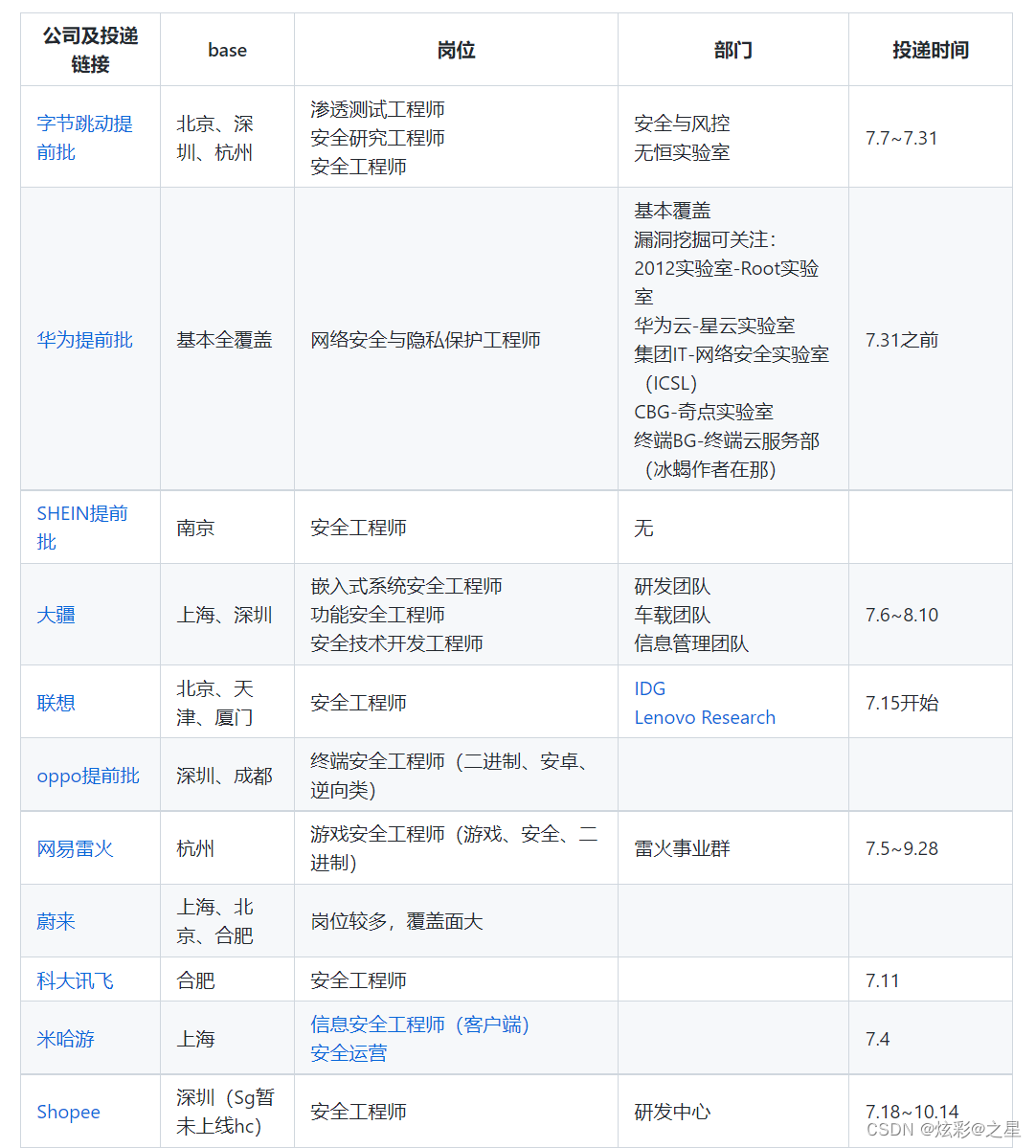The width and height of the screenshot is (1036, 1148).
Task: Click the 安全与风控 department text
Action: [x=682, y=124]
